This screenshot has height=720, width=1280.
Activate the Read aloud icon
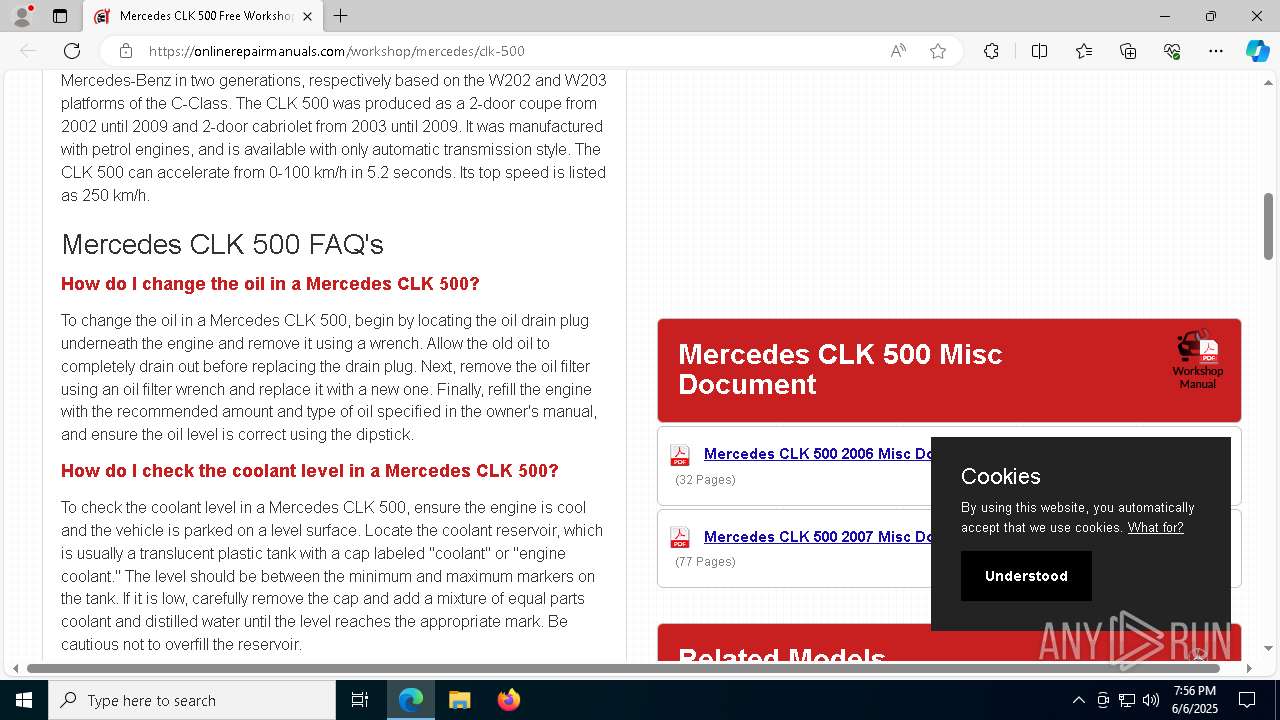point(898,51)
